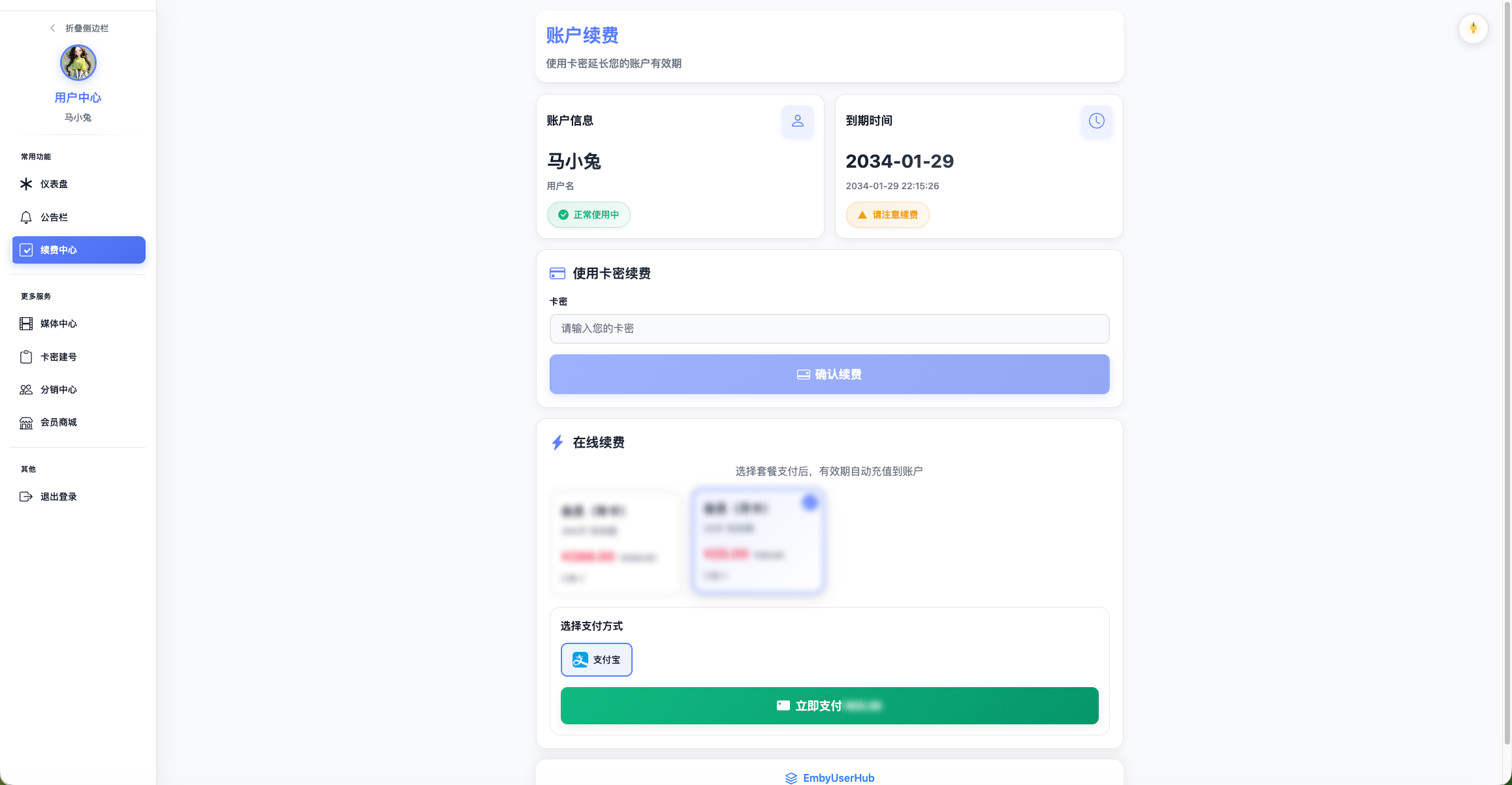Click the 会员商城 store icon
Screen dimensions: 1512x785
tap(26, 423)
